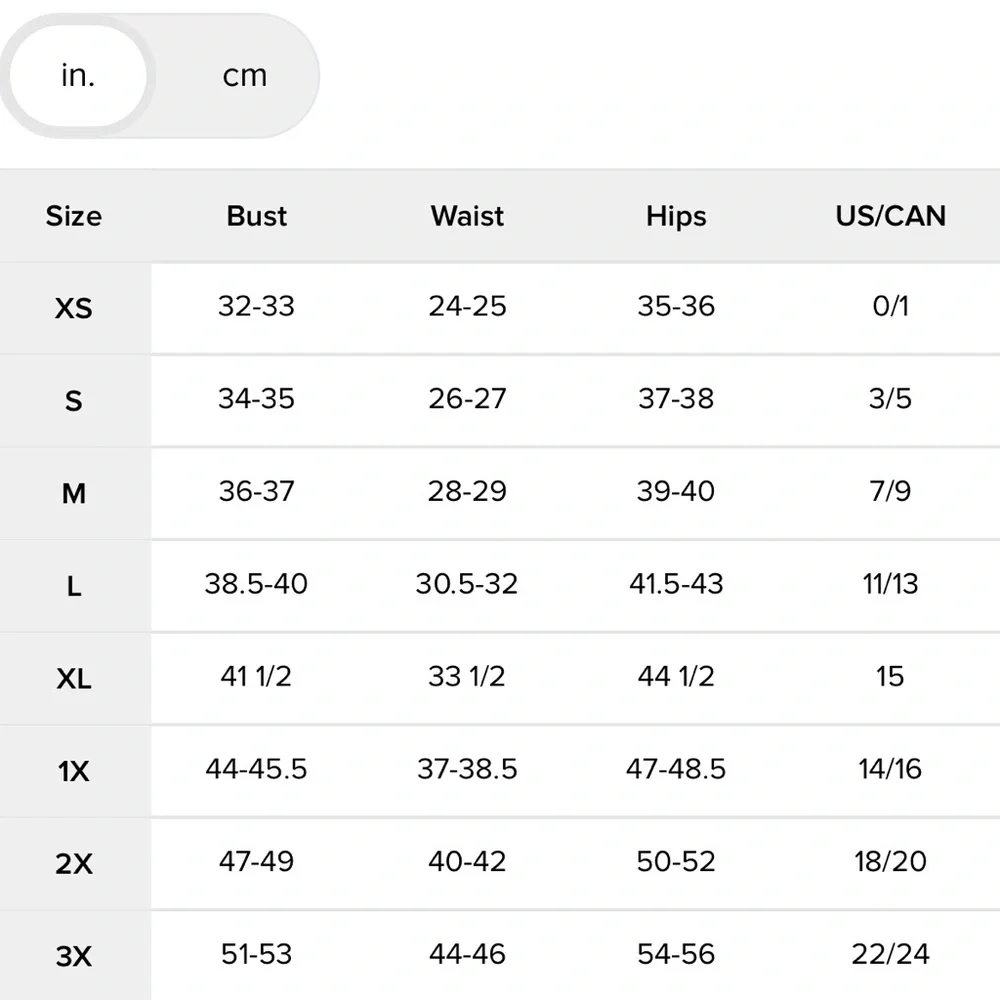Viewport: 1000px width, 1000px height.
Task: Click the 33 1/2 waist measurement cell
Action: point(467,676)
